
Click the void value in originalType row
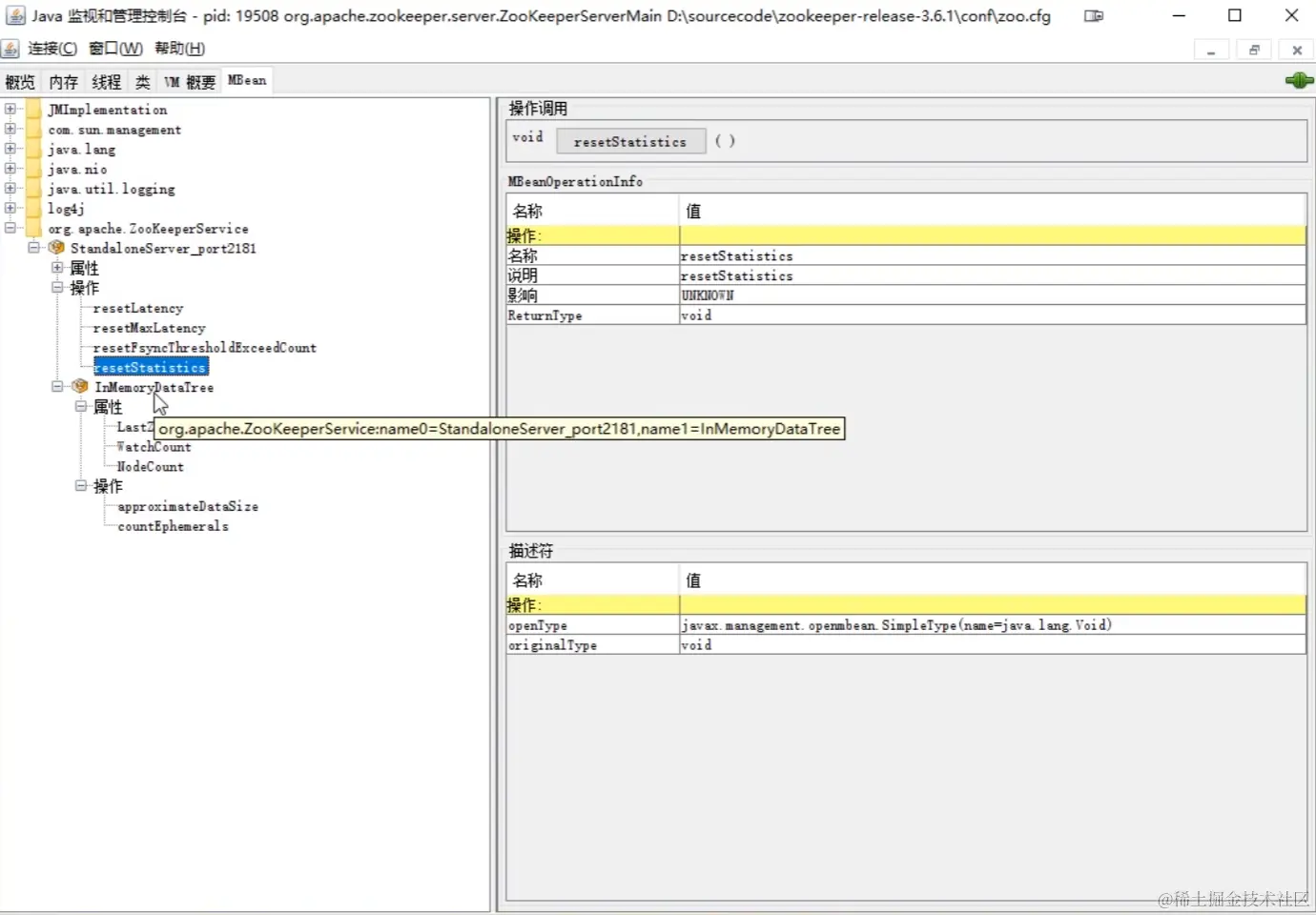coord(696,645)
